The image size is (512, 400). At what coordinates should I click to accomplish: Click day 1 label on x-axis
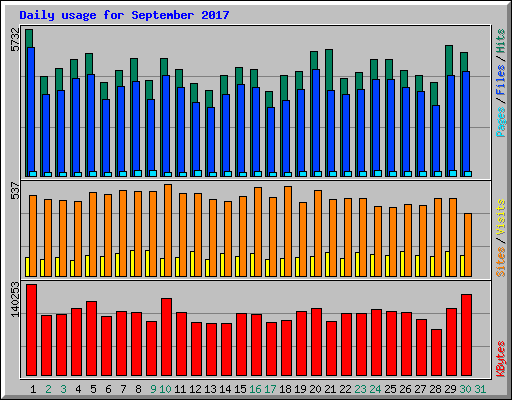(33, 389)
